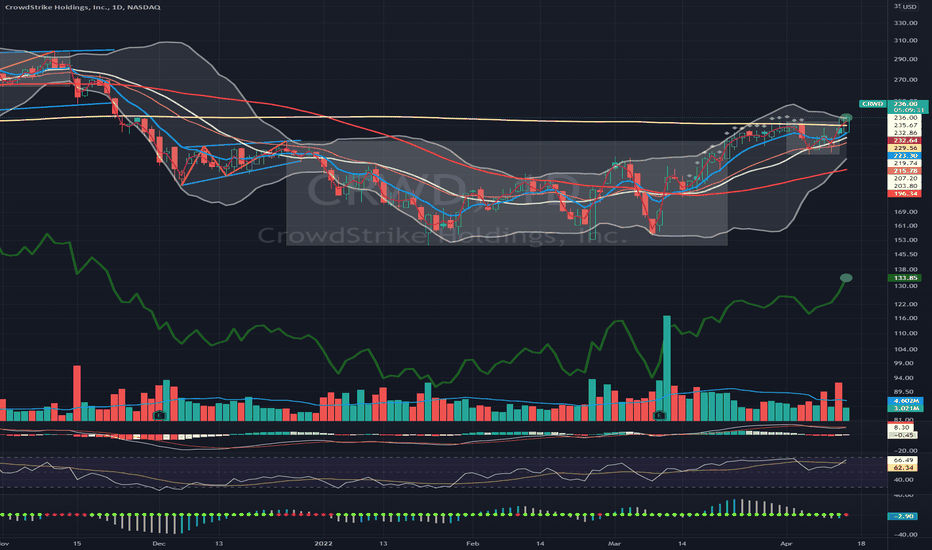The image size is (932, 550).
Task: Click the Mar date on time axis
Action: [x=614, y=543]
